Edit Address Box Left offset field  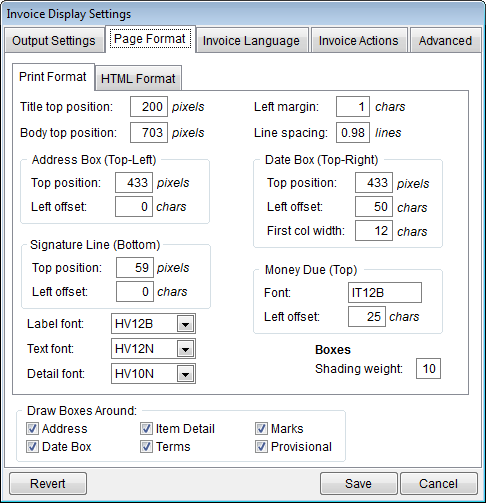pyautogui.click(x=134, y=207)
